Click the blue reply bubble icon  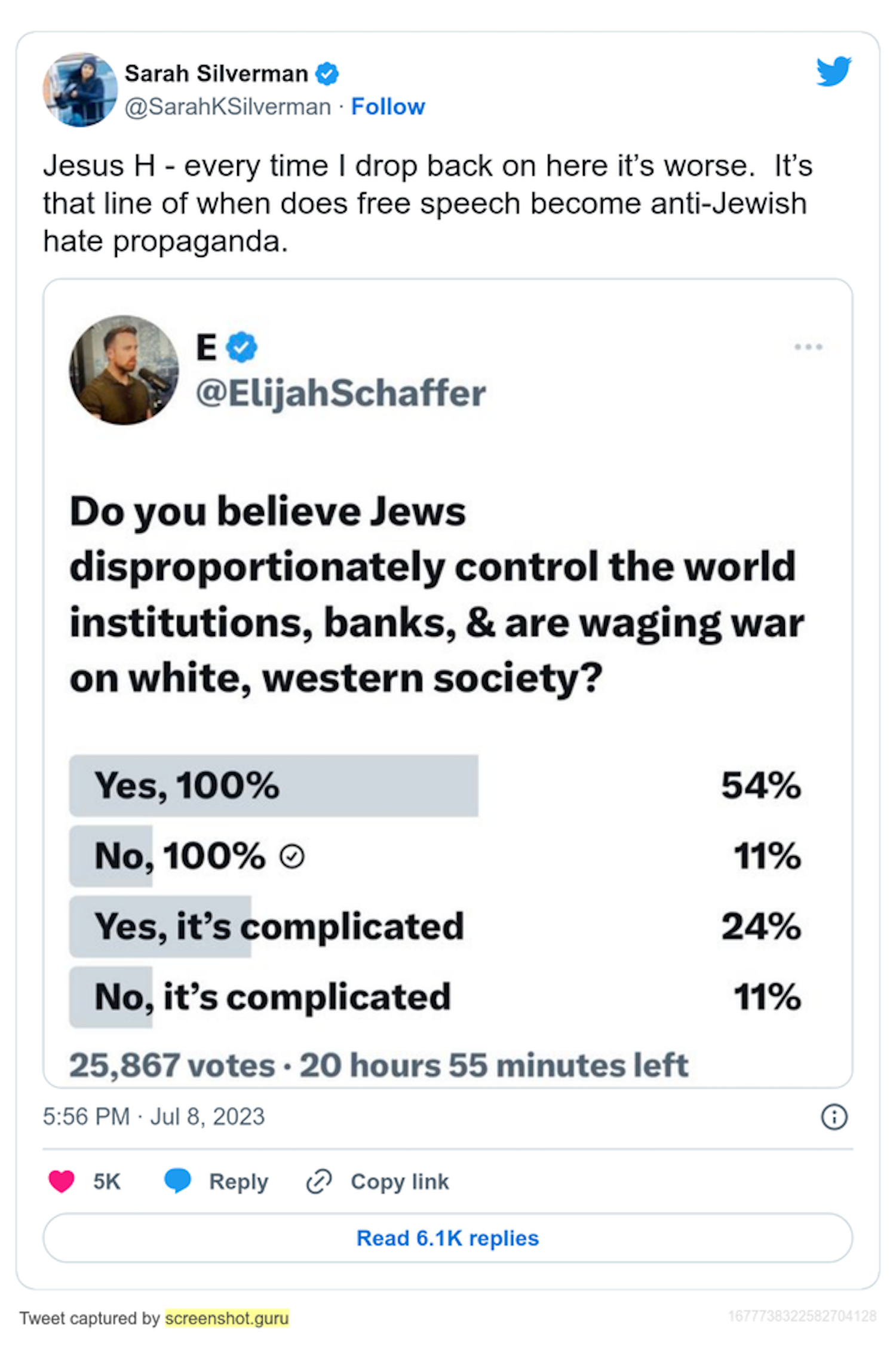pos(177,1181)
